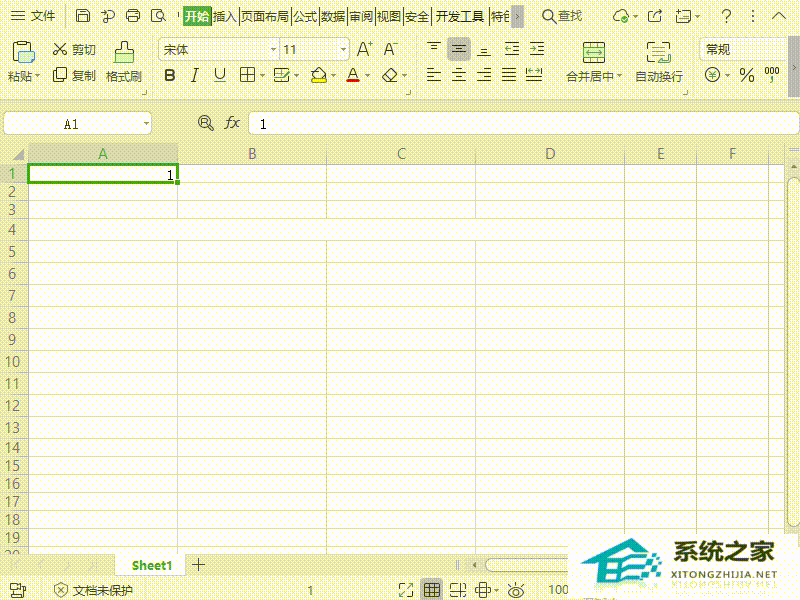Switch to the 插入 (Insert) tab

(224, 16)
